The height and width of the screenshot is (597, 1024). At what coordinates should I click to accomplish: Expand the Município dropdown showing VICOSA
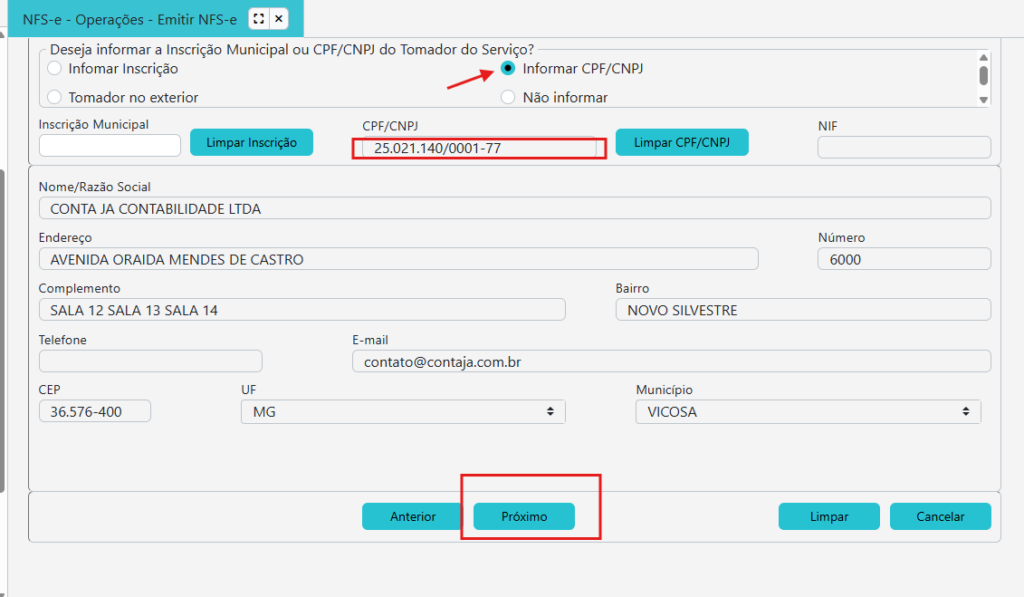pos(807,411)
